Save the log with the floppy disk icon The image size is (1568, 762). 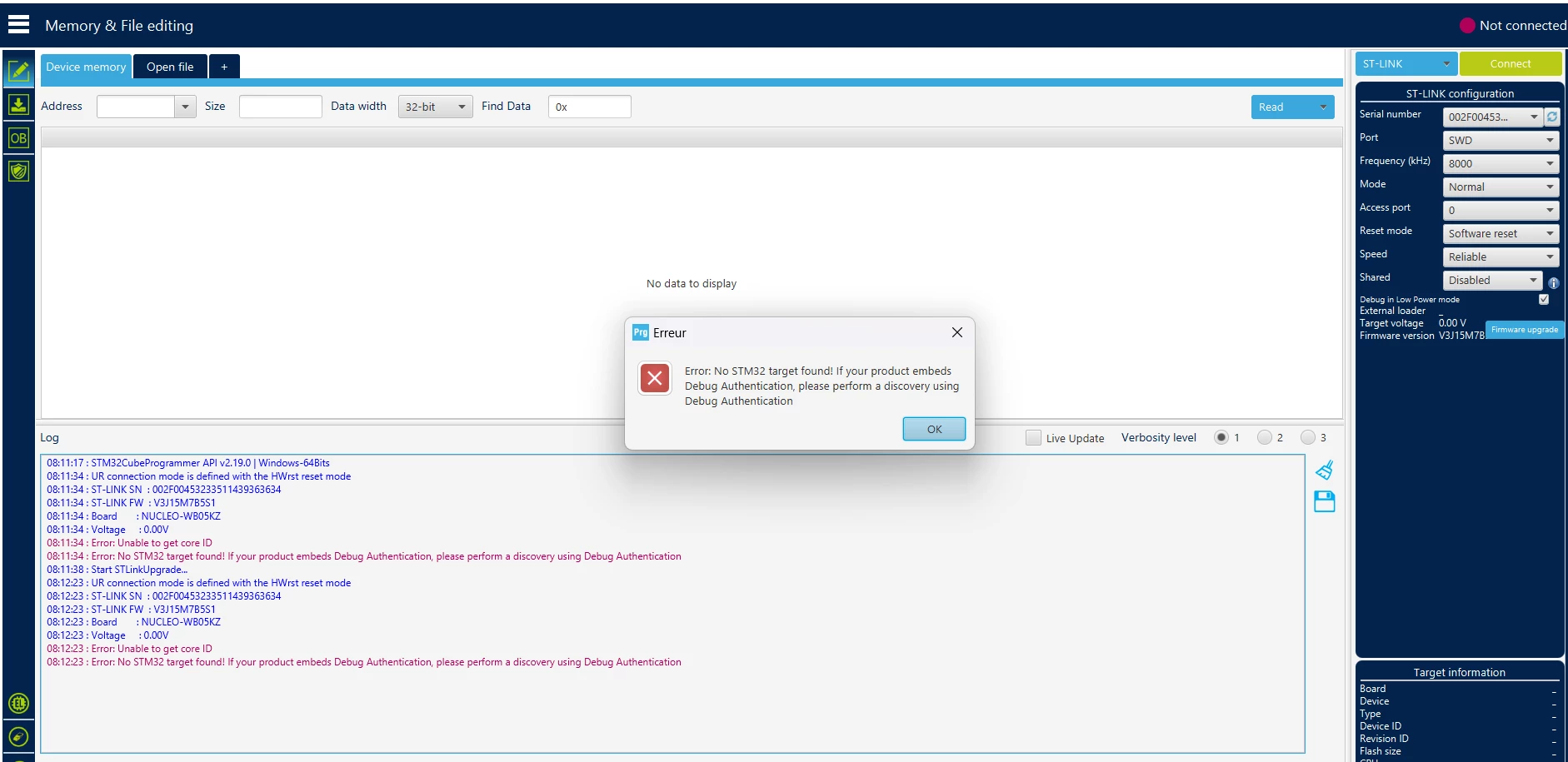[1324, 501]
